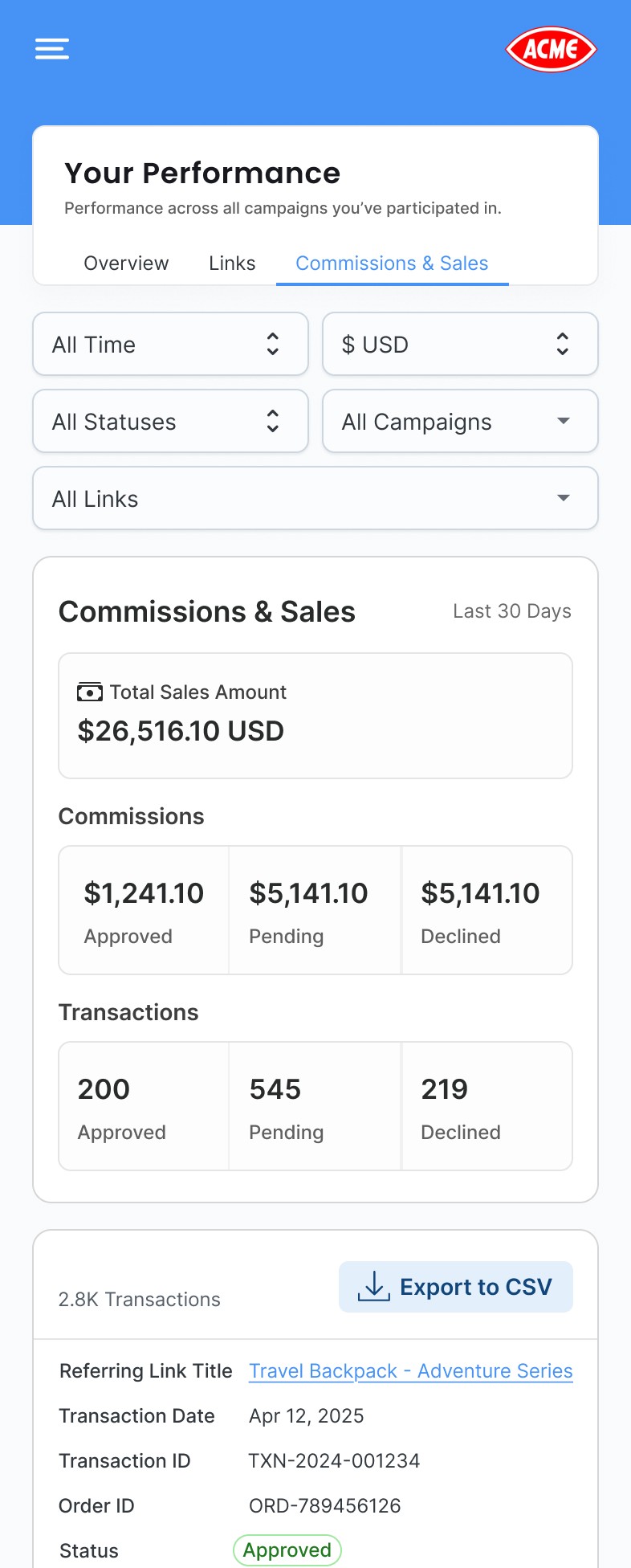Click the All Time selector arrows
The height and width of the screenshot is (1568, 631).
[273, 344]
